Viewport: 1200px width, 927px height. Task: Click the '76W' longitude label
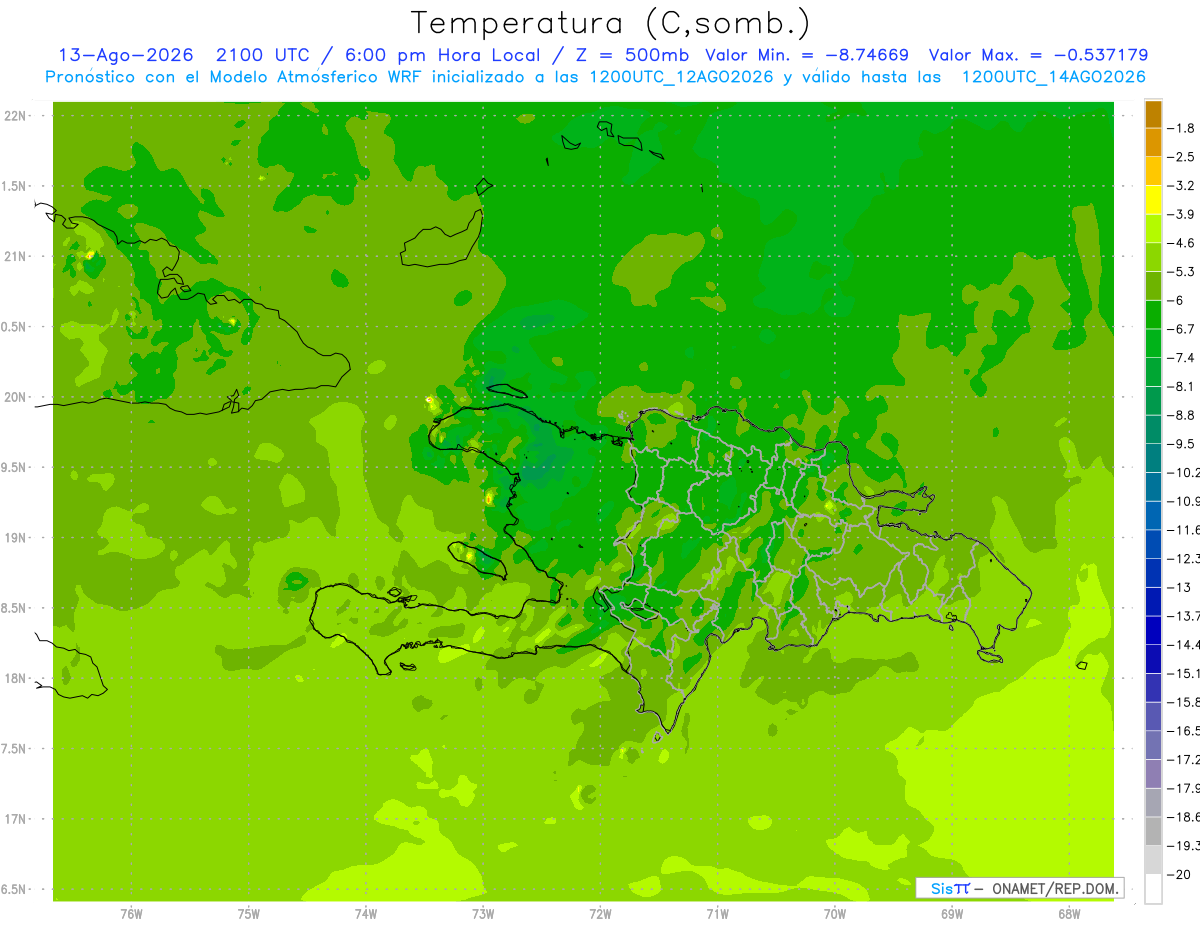point(131,914)
